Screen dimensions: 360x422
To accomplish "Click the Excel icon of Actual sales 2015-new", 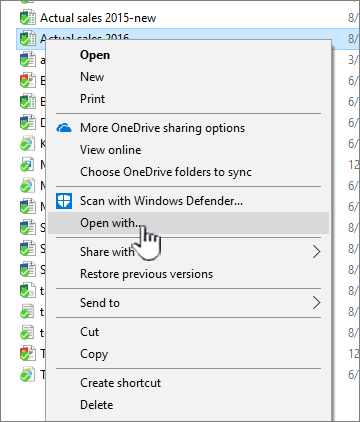I will [x=27, y=18].
